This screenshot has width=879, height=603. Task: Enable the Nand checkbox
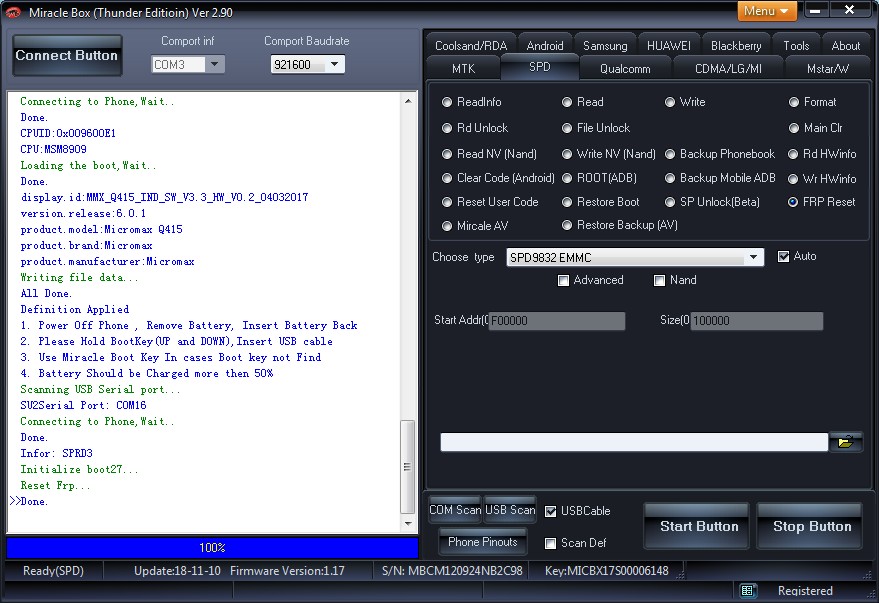[659, 280]
